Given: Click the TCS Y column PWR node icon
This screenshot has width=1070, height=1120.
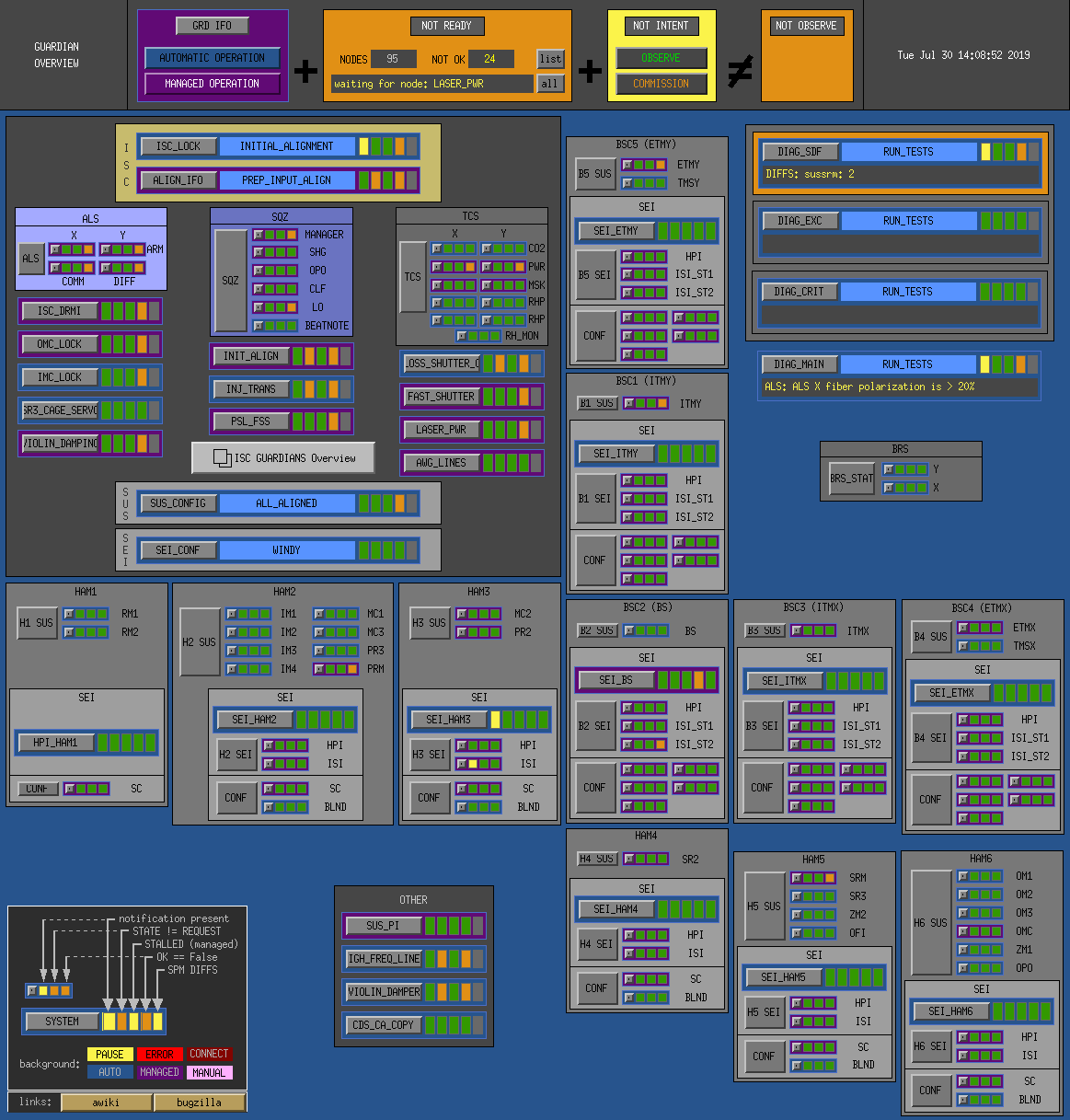Looking at the screenshot, I should coord(488,267).
